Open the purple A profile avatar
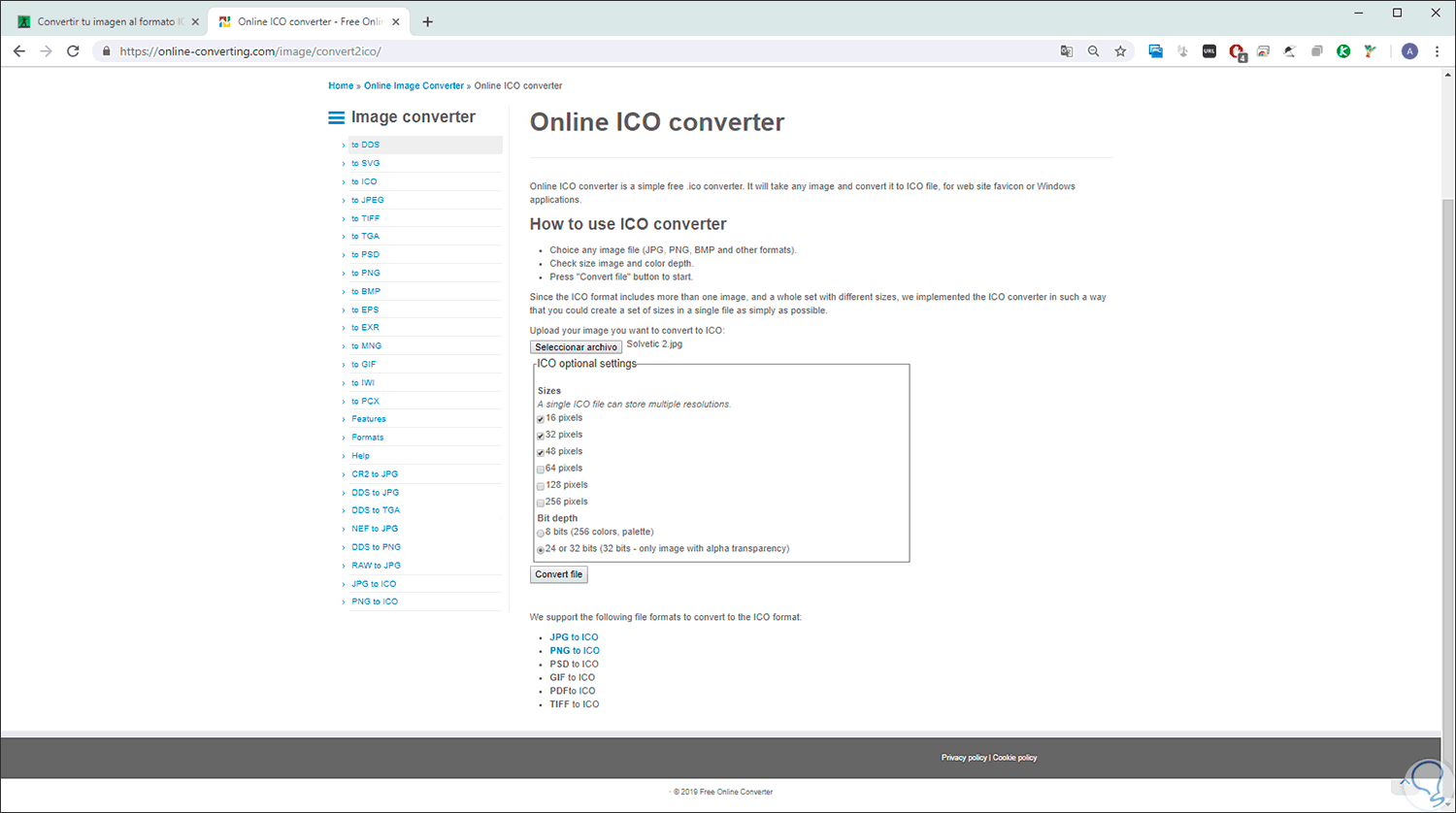 1409,51
